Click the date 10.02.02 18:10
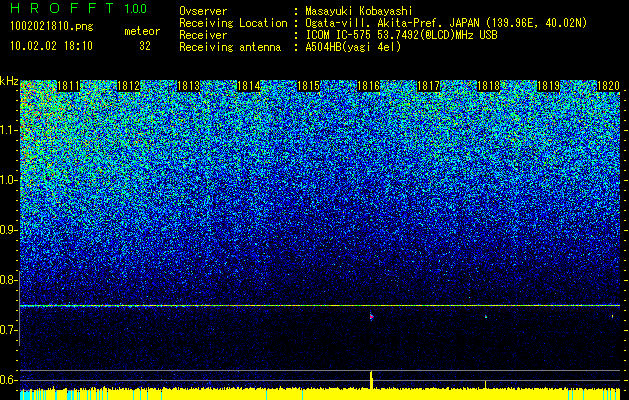This screenshot has width=629, height=400. (51, 46)
